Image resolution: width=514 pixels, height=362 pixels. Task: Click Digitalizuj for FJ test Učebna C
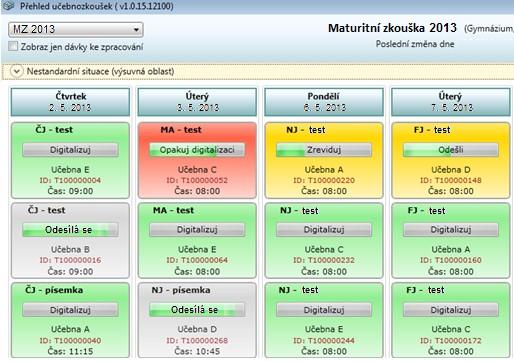tap(451, 310)
